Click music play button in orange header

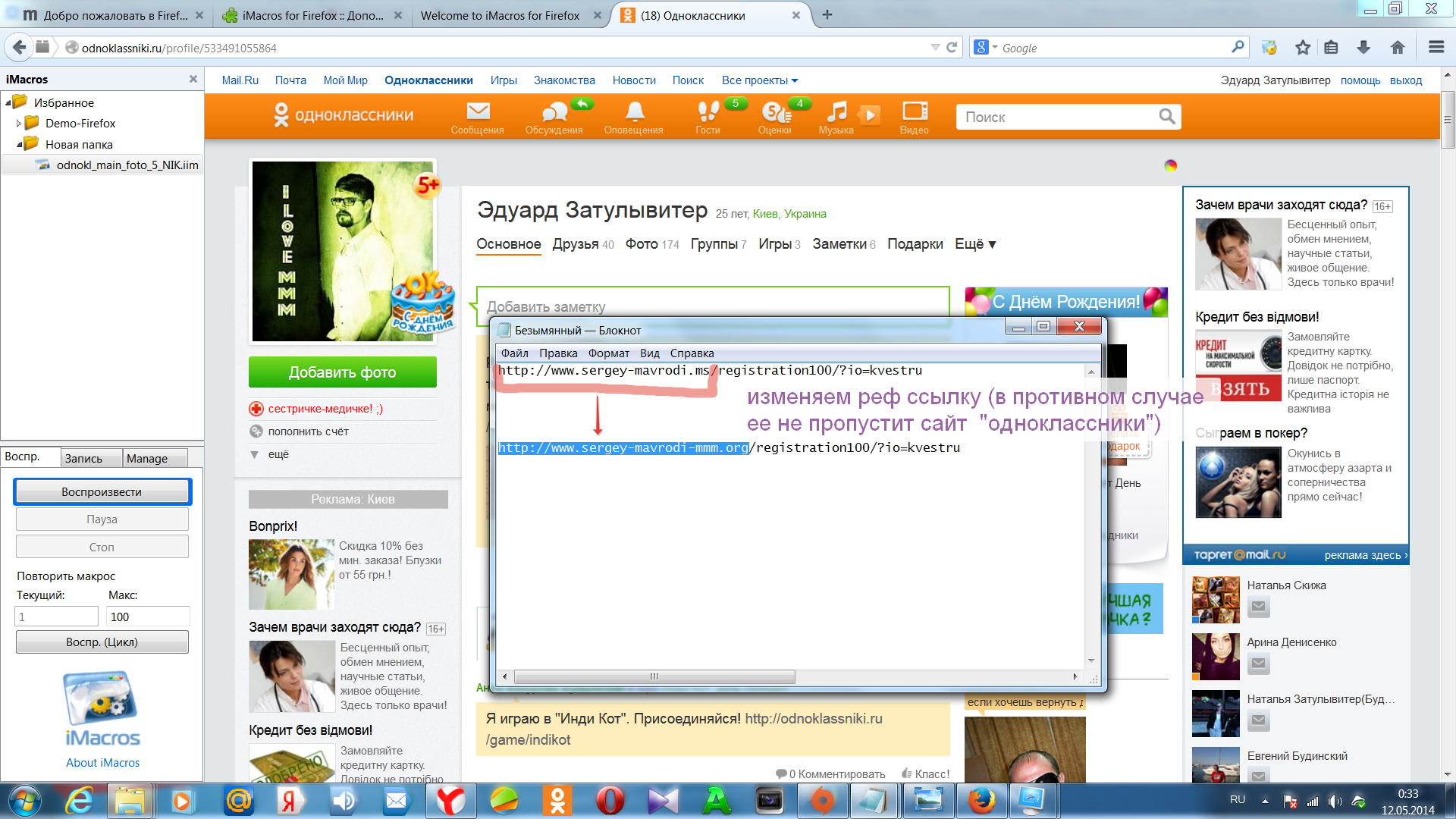click(870, 115)
